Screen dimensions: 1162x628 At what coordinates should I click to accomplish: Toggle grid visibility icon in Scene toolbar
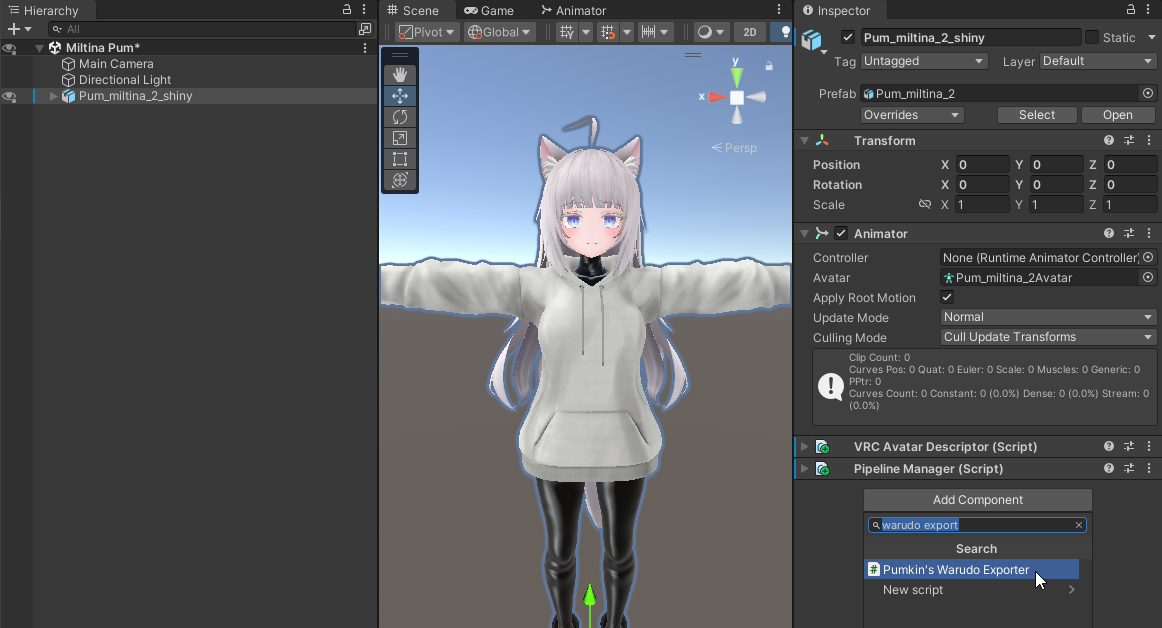coord(567,32)
